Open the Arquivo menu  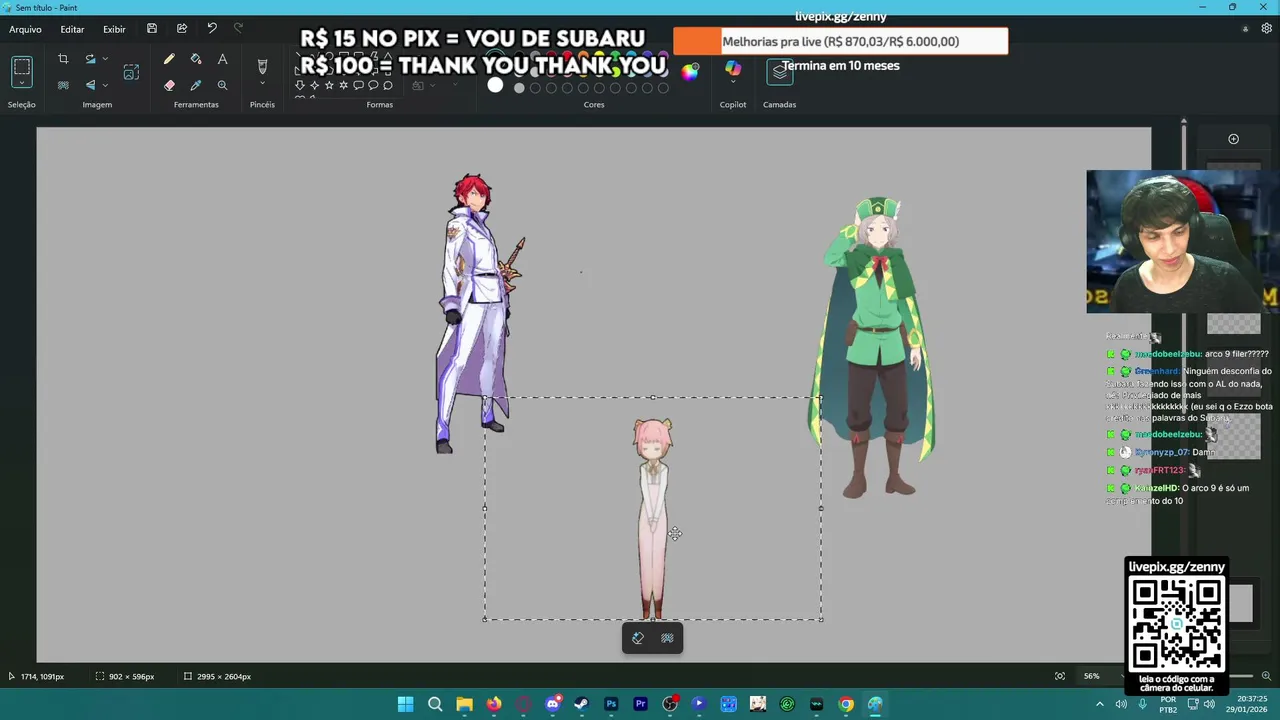tap(25, 29)
